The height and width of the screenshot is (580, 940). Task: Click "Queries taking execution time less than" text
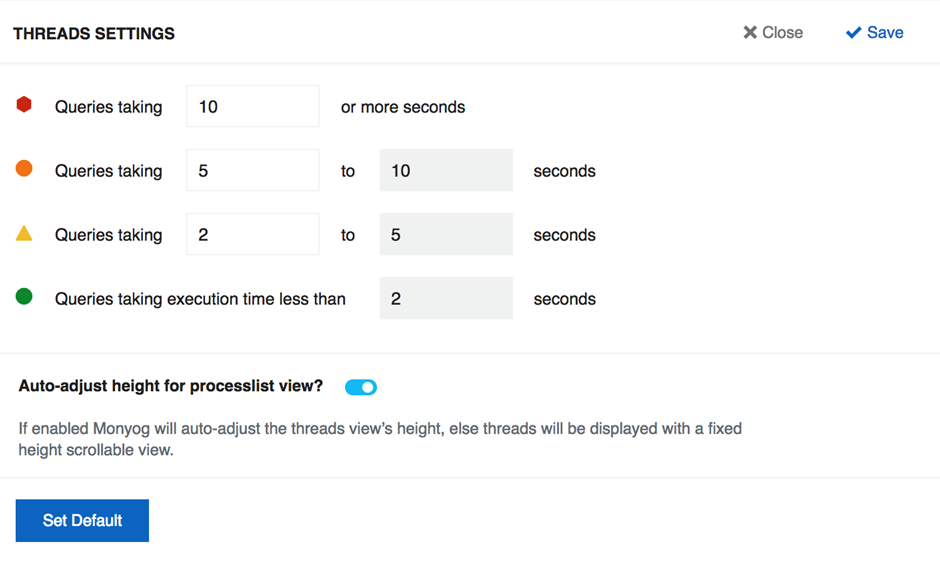200,299
